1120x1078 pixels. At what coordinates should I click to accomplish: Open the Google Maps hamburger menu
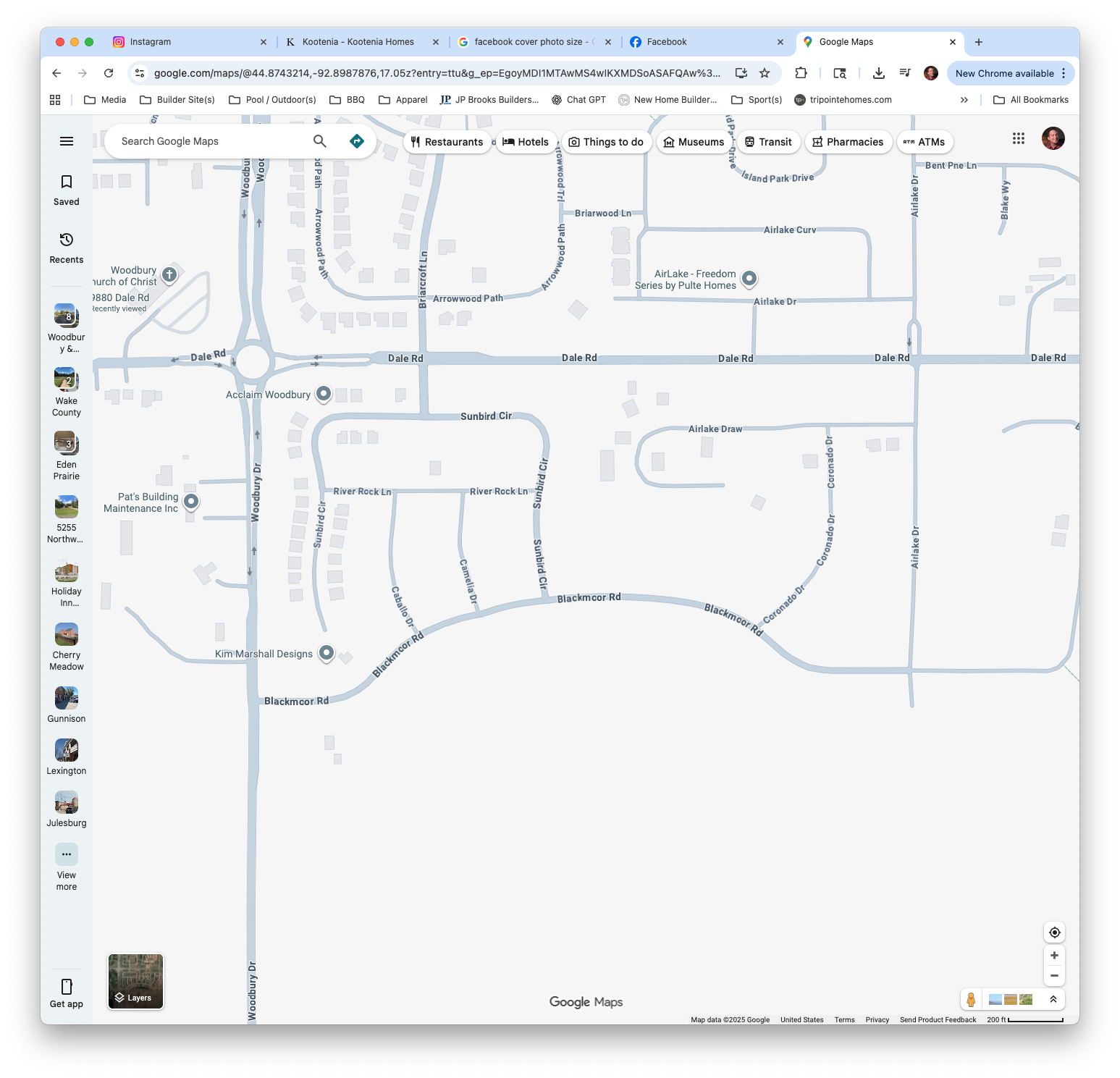tap(67, 141)
